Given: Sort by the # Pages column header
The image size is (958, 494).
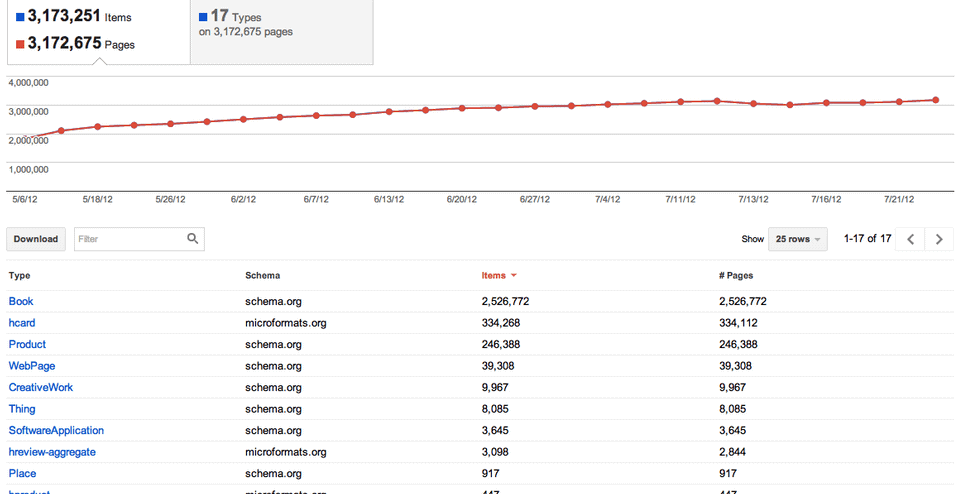Looking at the screenshot, I should tap(736, 275).
